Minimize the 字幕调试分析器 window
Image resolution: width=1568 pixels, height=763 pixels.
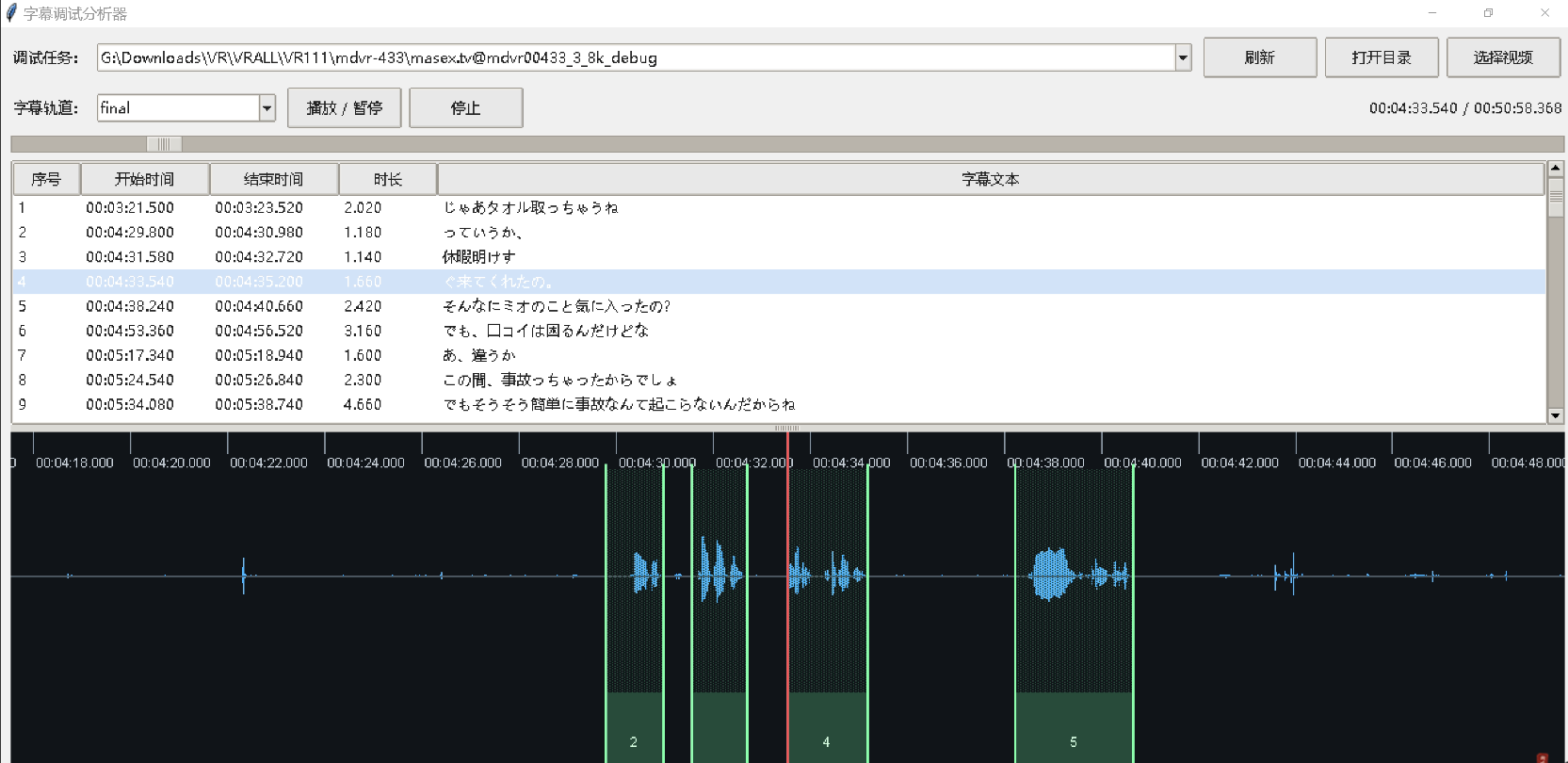pos(1432,13)
